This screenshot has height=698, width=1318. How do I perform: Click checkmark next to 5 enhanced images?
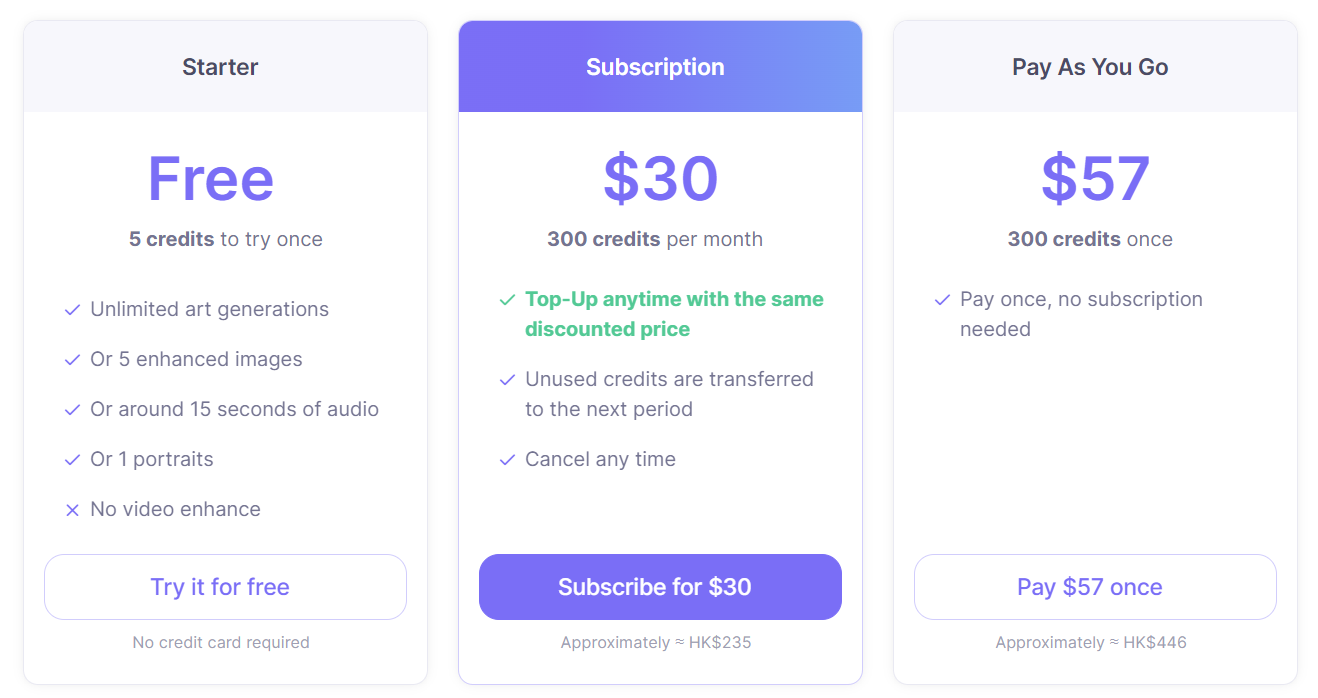click(72, 360)
